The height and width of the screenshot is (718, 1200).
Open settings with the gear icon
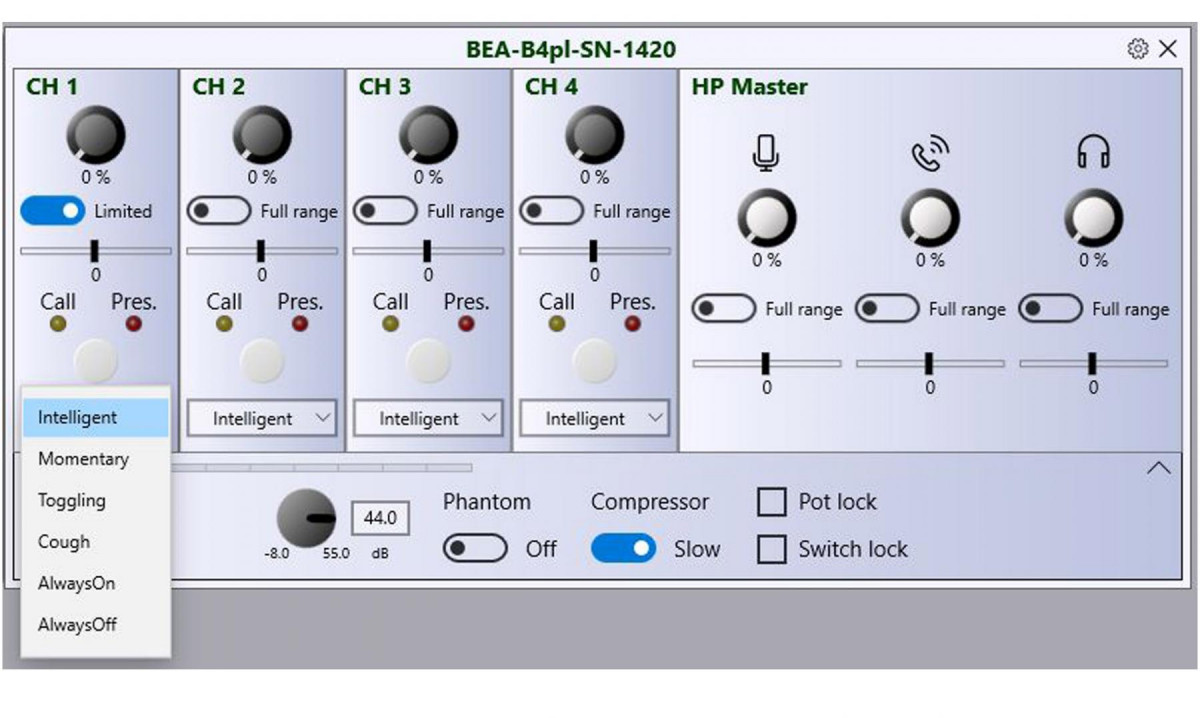[x=1137, y=49]
